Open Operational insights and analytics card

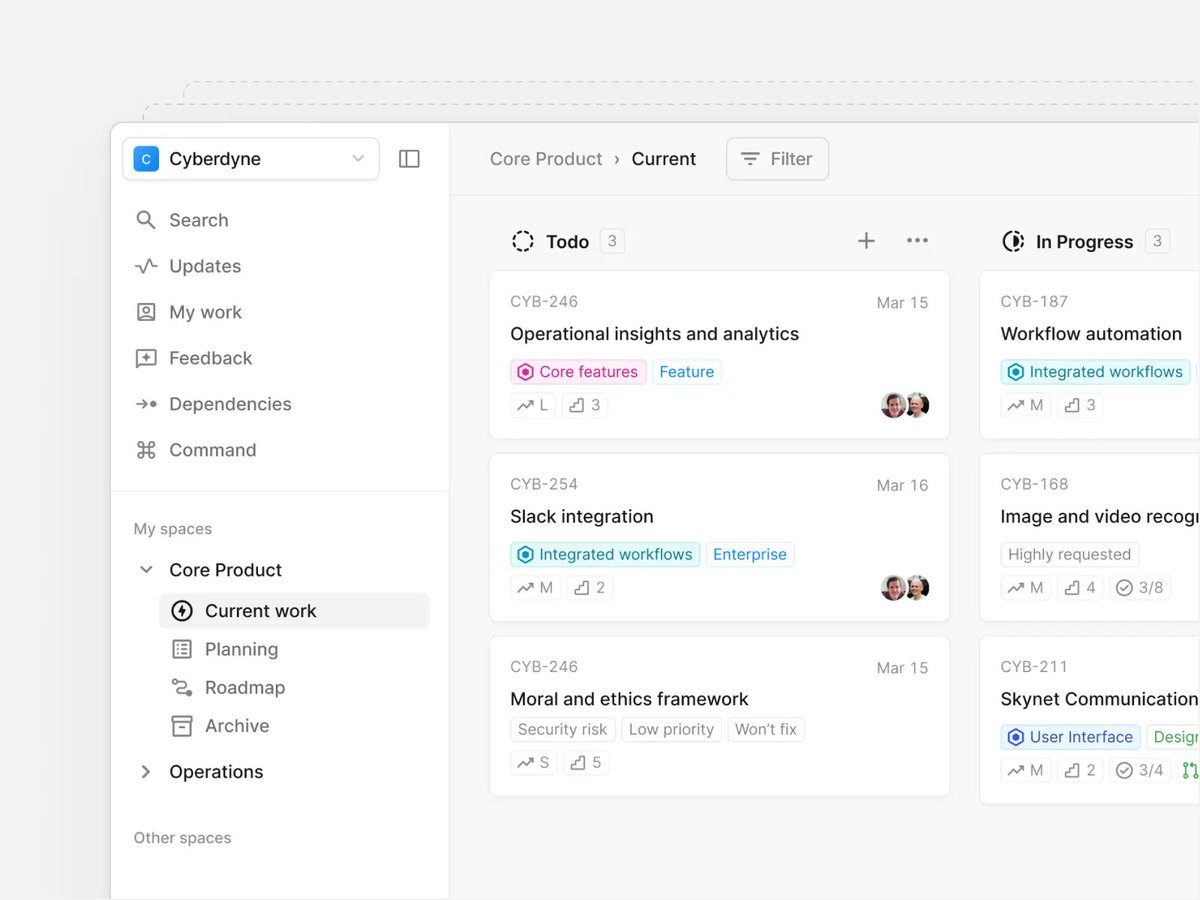pyautogui.click(x=719, y=354)
